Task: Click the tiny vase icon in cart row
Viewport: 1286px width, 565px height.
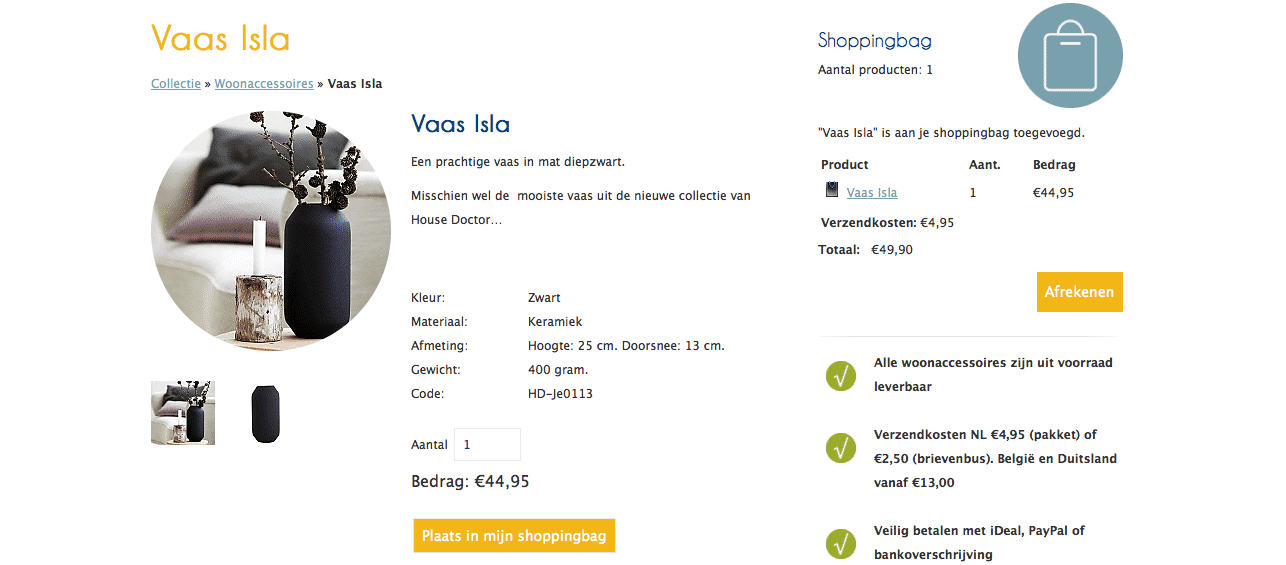Action: click(831, 190)
